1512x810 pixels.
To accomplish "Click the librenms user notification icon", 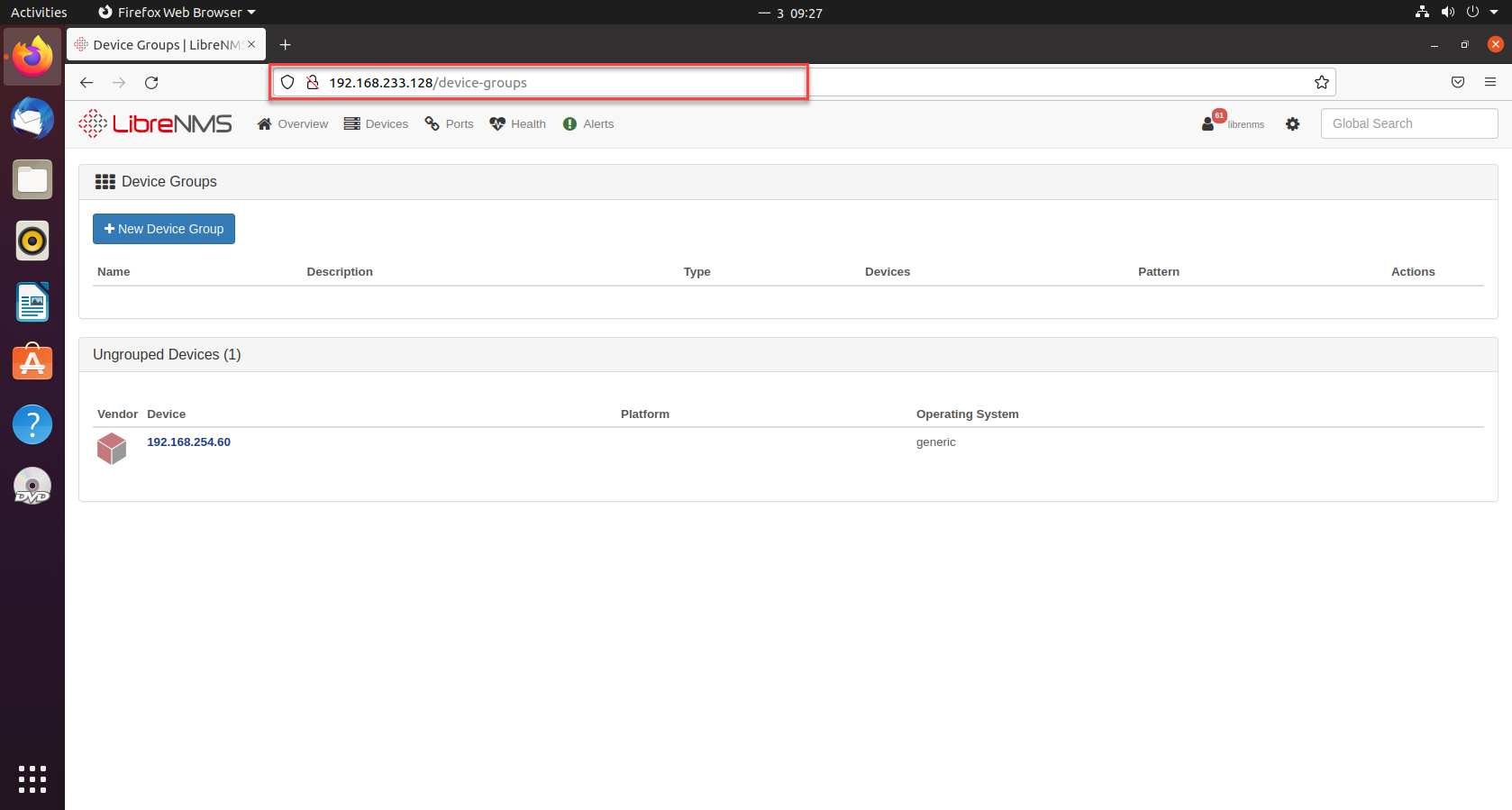I will click(x=1210, y=123).
